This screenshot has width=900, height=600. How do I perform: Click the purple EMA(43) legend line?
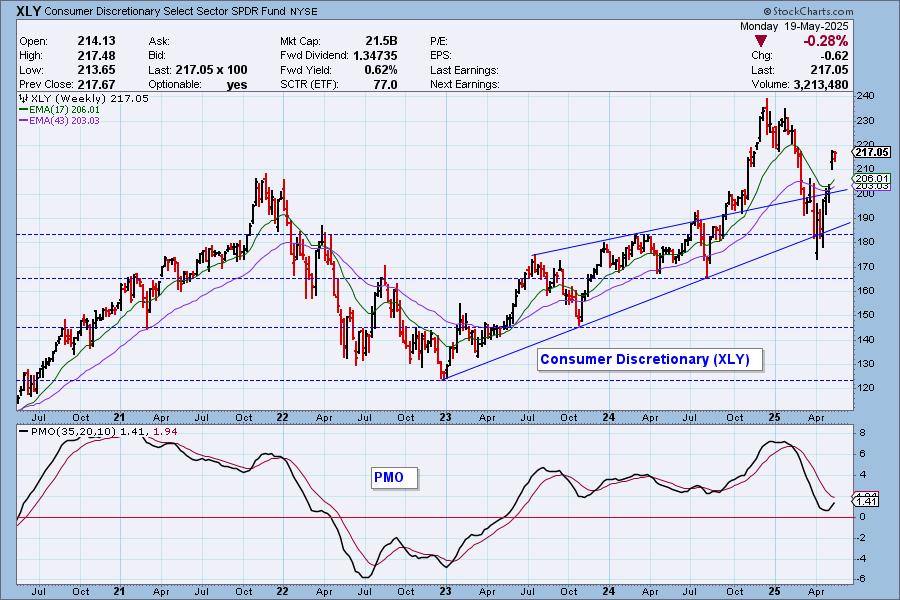coord(24,121)
